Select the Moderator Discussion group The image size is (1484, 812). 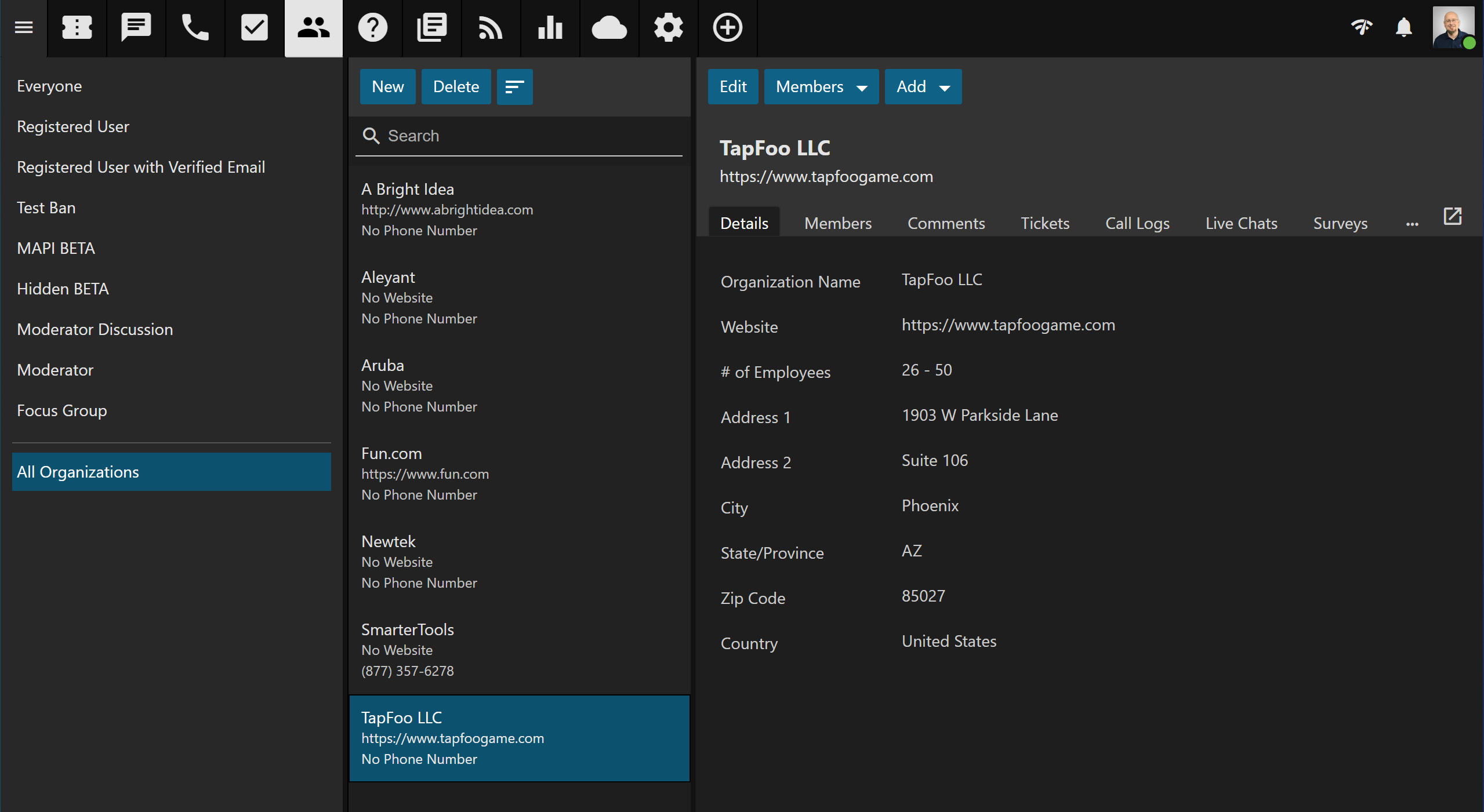(172, 329)
